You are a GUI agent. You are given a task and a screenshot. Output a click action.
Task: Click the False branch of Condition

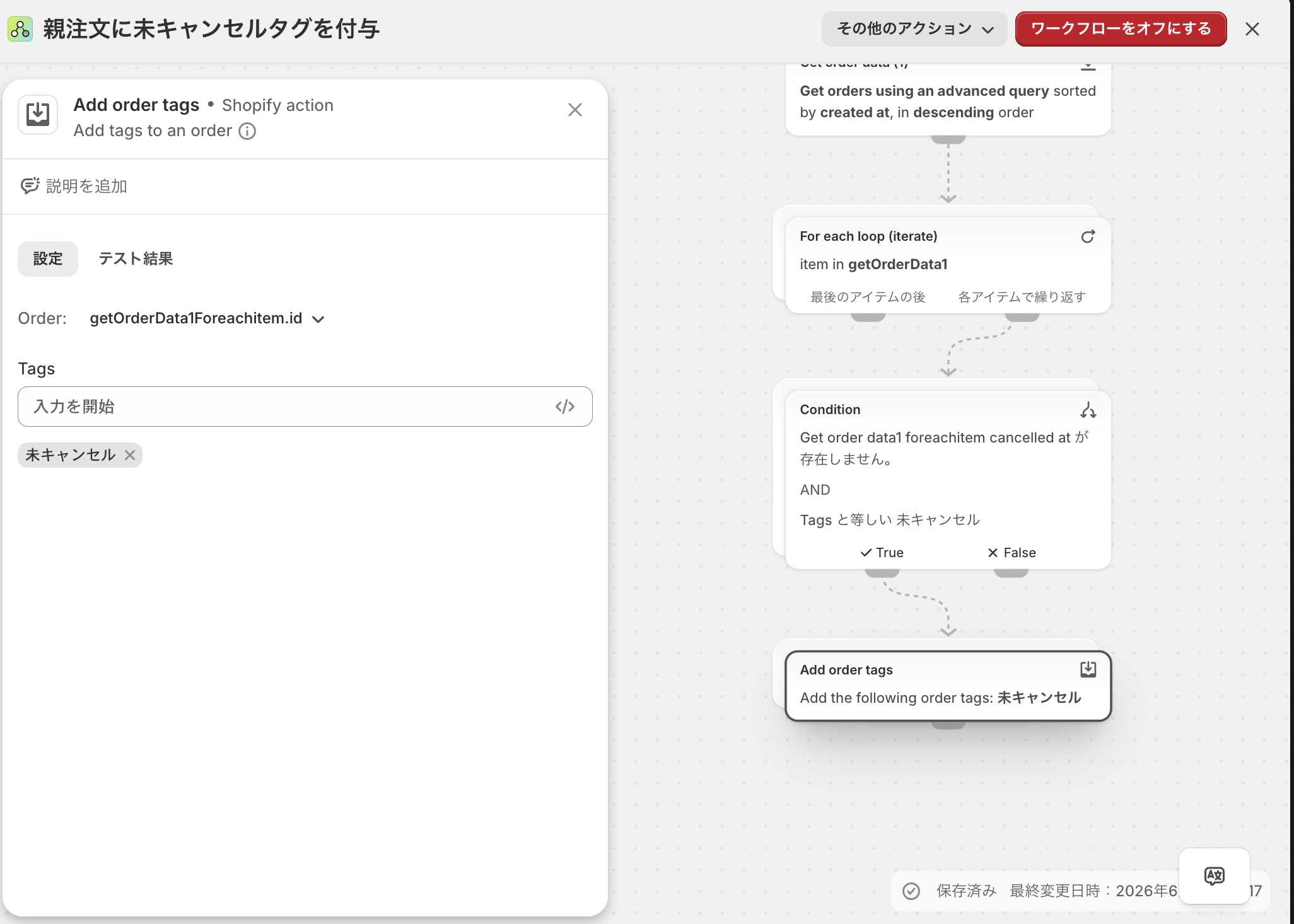pos(1011,553)
